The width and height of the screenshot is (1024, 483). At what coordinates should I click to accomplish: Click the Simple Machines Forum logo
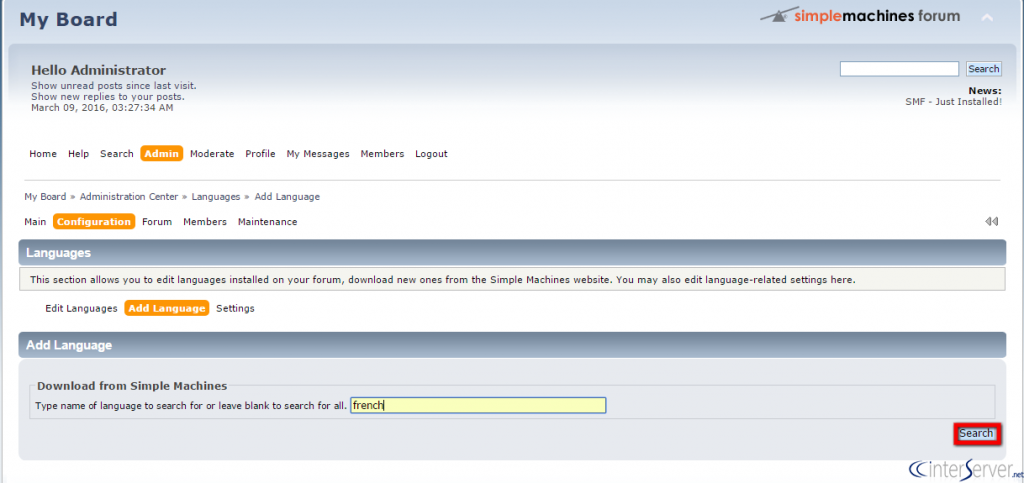coord(860,16)
